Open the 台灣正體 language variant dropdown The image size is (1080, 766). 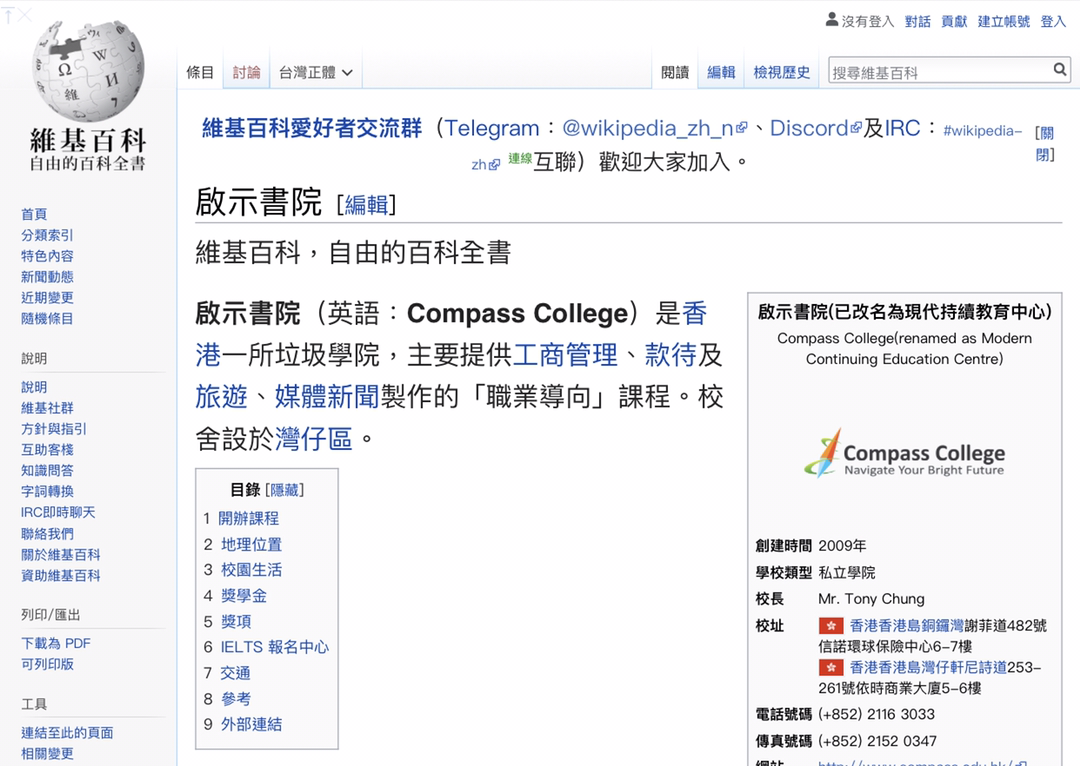point(315,72)
